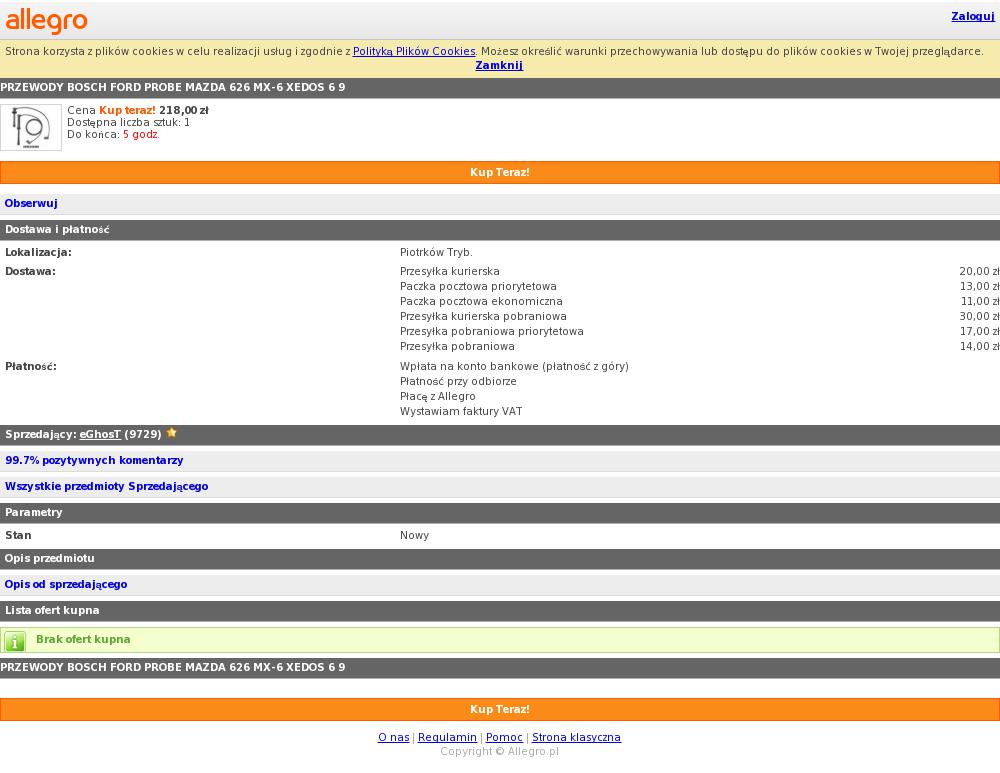Click the Lista ofert kupna header
Screen dimensions: 1000x773
tap(500, 611)
